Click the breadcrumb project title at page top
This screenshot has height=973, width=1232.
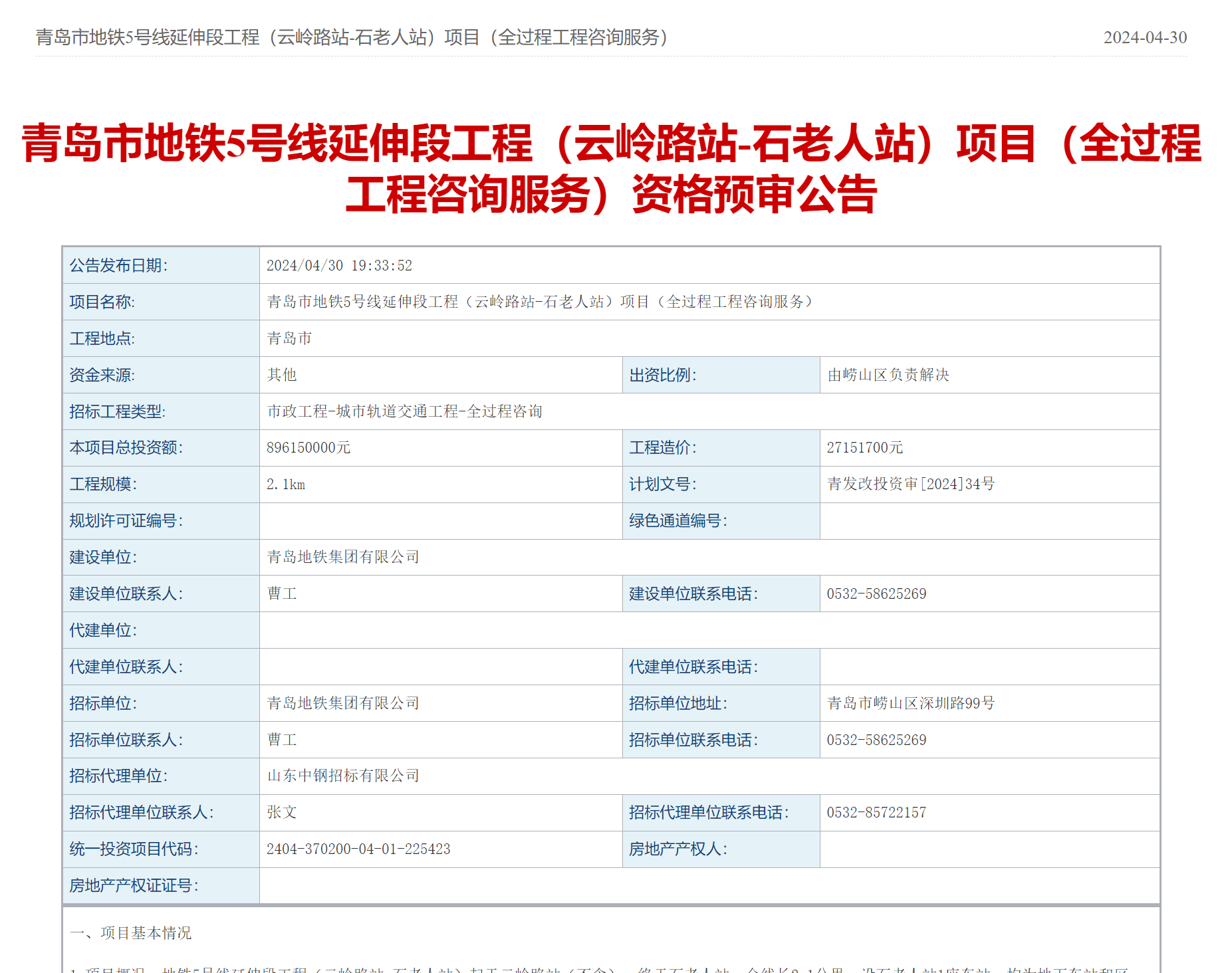352,37
